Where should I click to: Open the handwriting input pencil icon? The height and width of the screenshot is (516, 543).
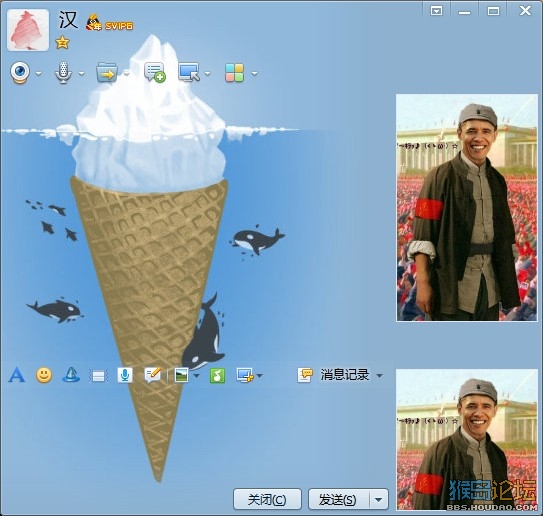pos(153,375)
